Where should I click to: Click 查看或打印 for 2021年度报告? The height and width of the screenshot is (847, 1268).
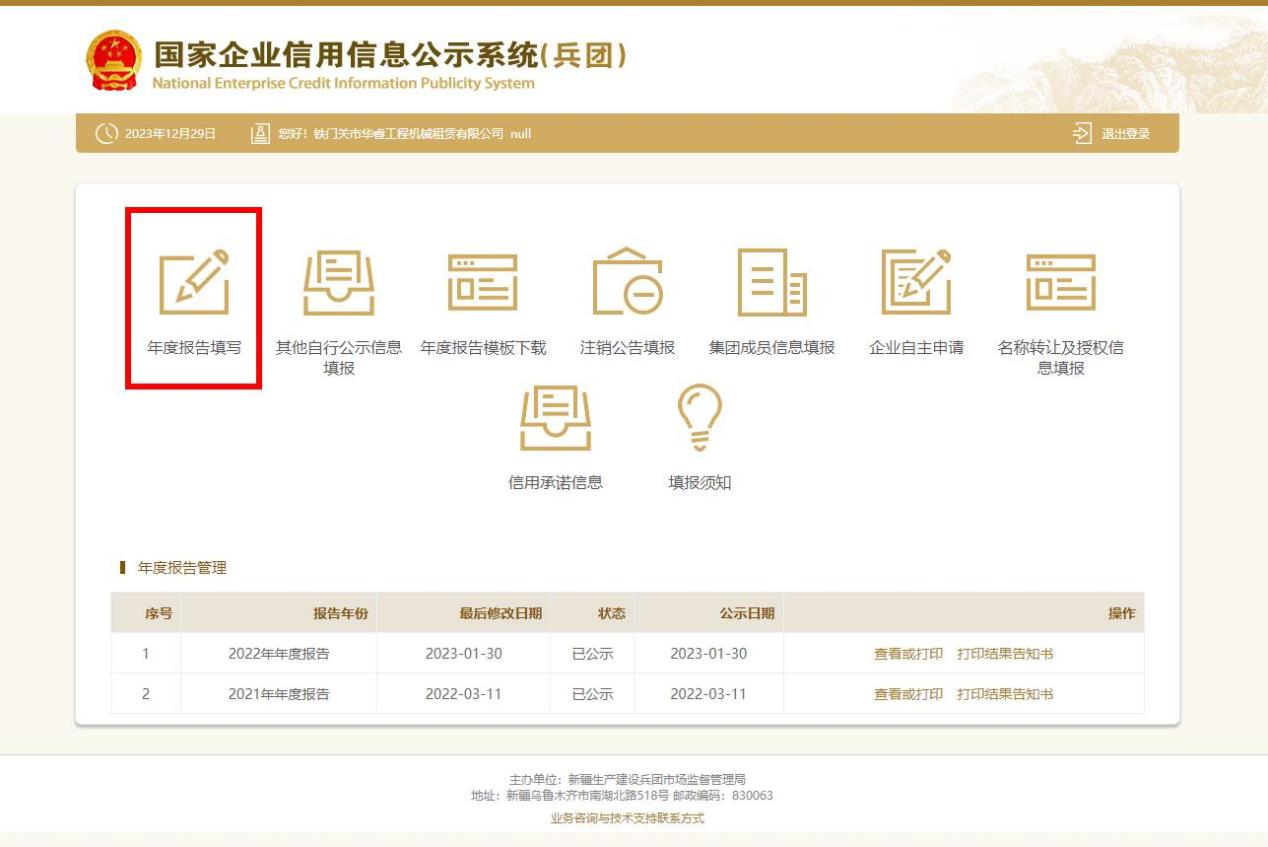908,694
